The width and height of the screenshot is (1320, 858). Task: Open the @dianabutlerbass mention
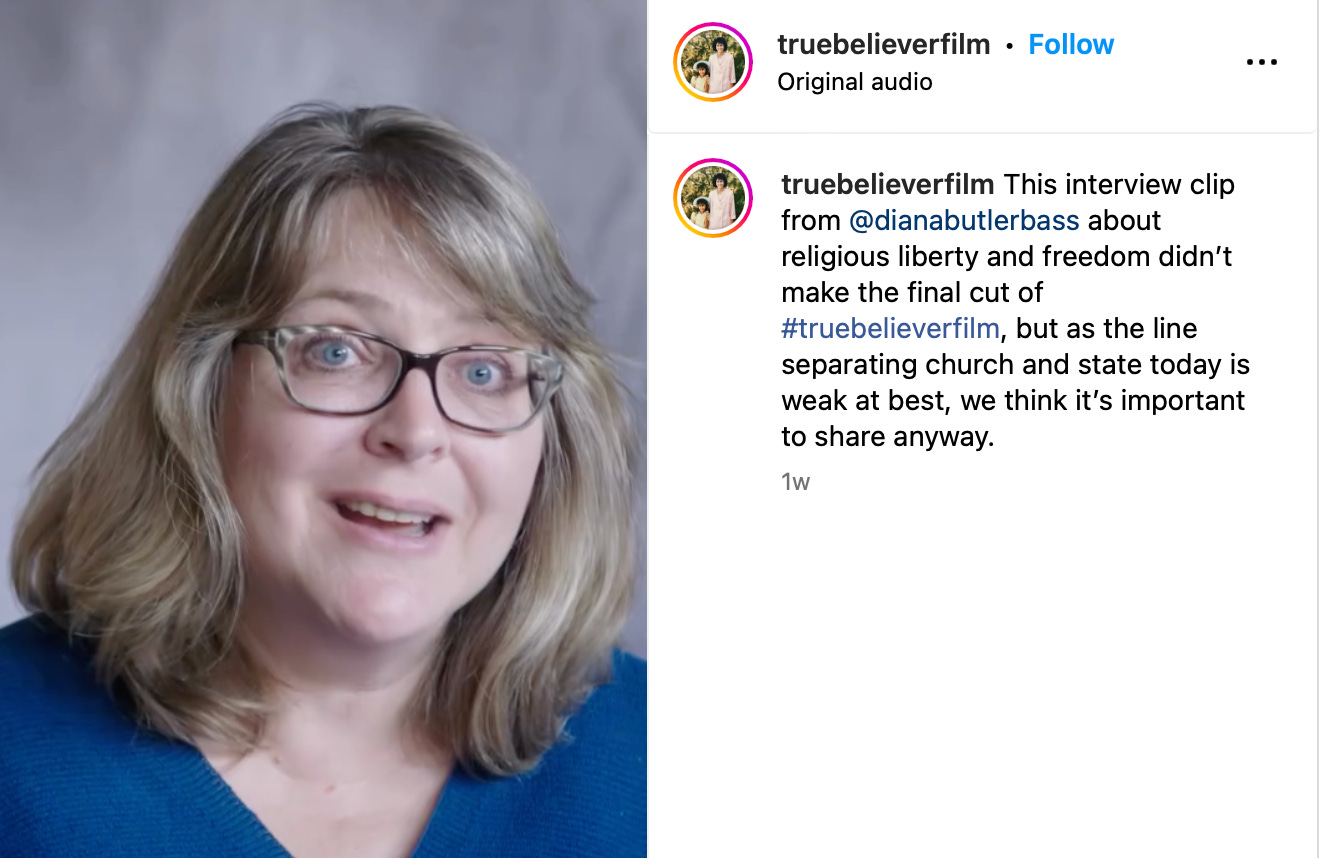[x=964, y=220]
